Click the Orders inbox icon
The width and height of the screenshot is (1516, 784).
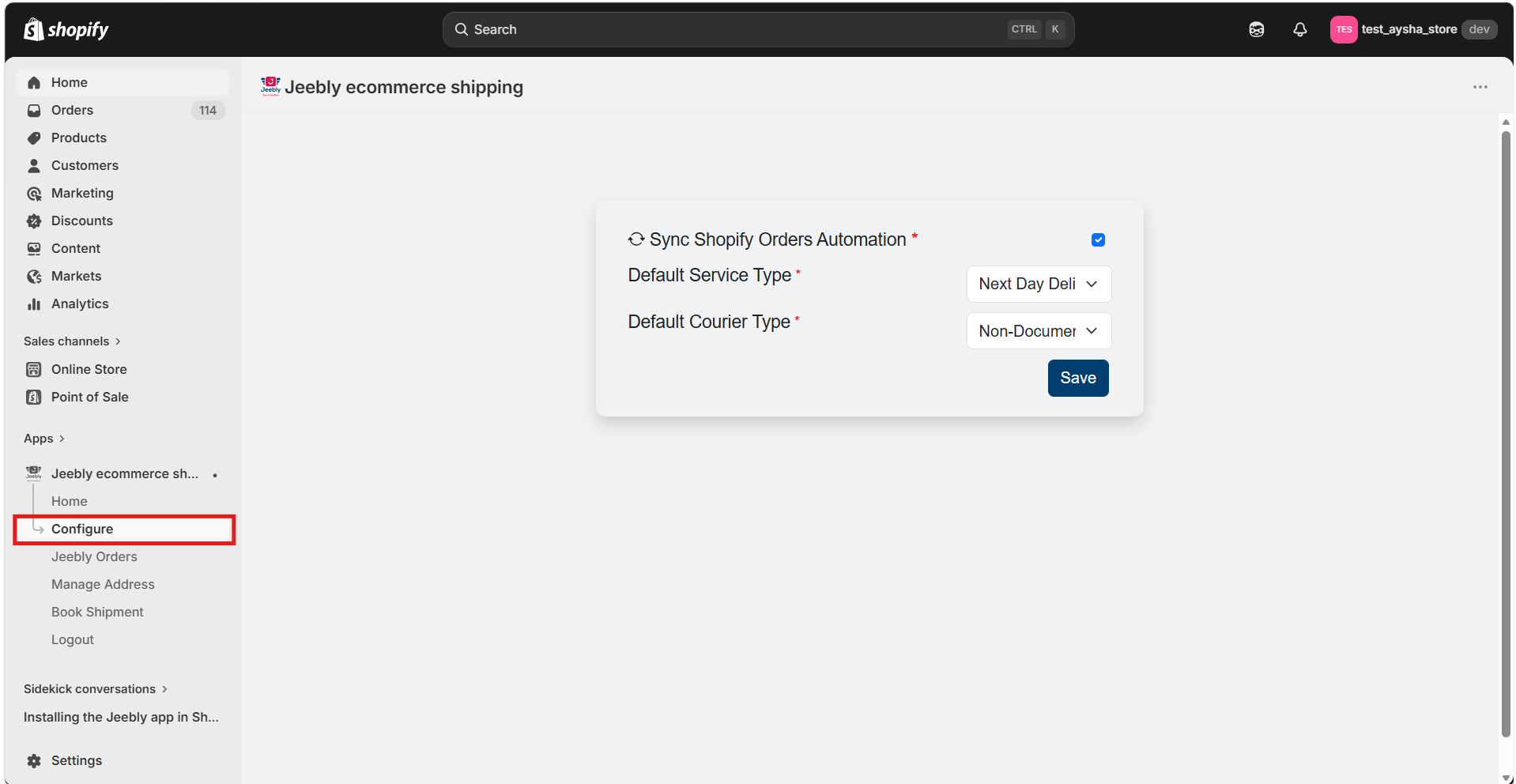tap(34, 110)
